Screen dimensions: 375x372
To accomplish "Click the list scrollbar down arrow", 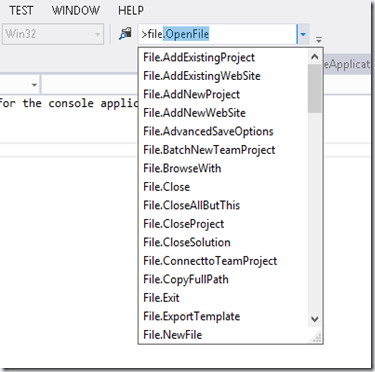I will pyautogui.click(x=314, y=319).
